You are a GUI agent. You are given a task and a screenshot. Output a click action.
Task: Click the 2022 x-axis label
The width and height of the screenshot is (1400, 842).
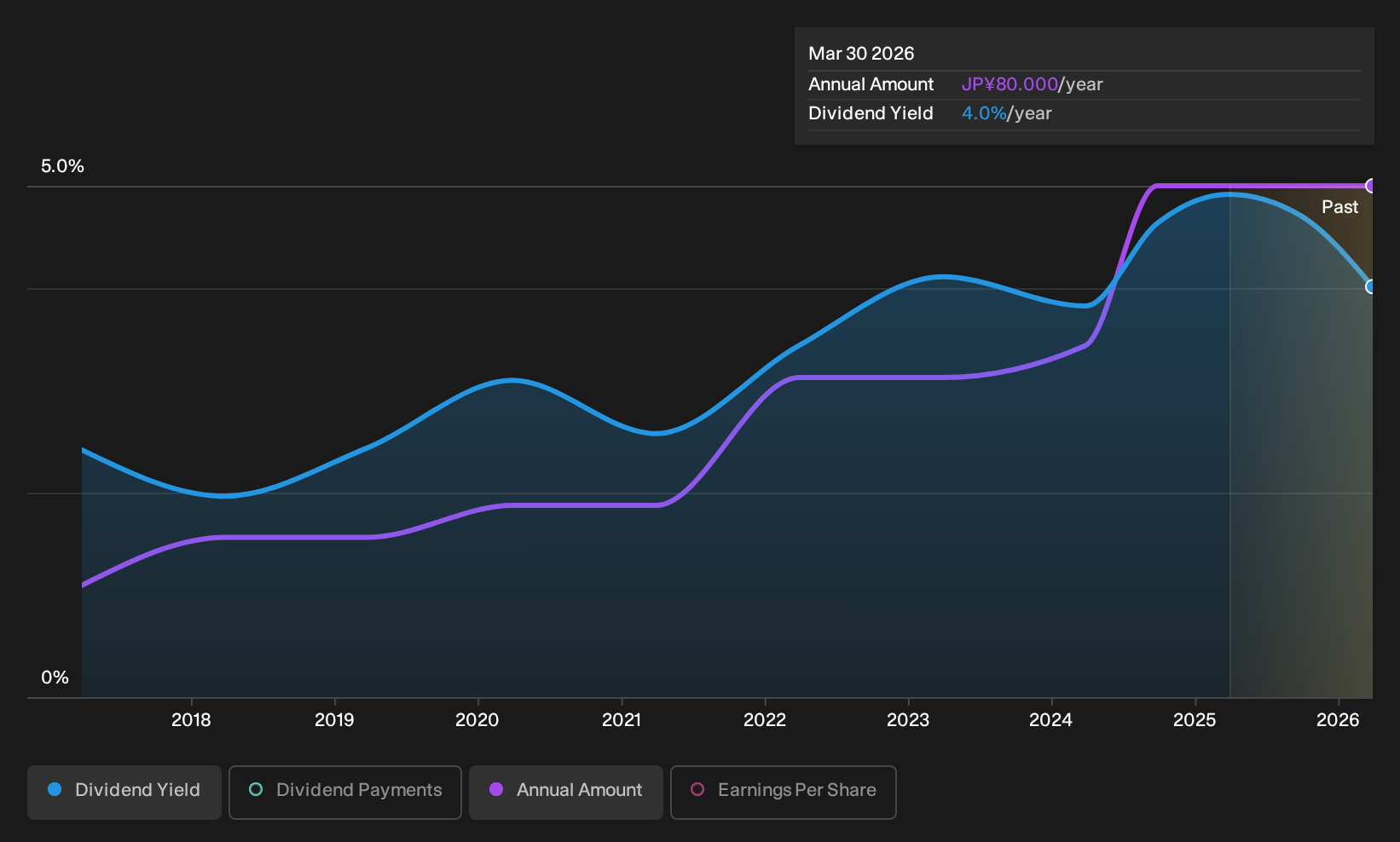pyautogui.click(x=765, y=720)
